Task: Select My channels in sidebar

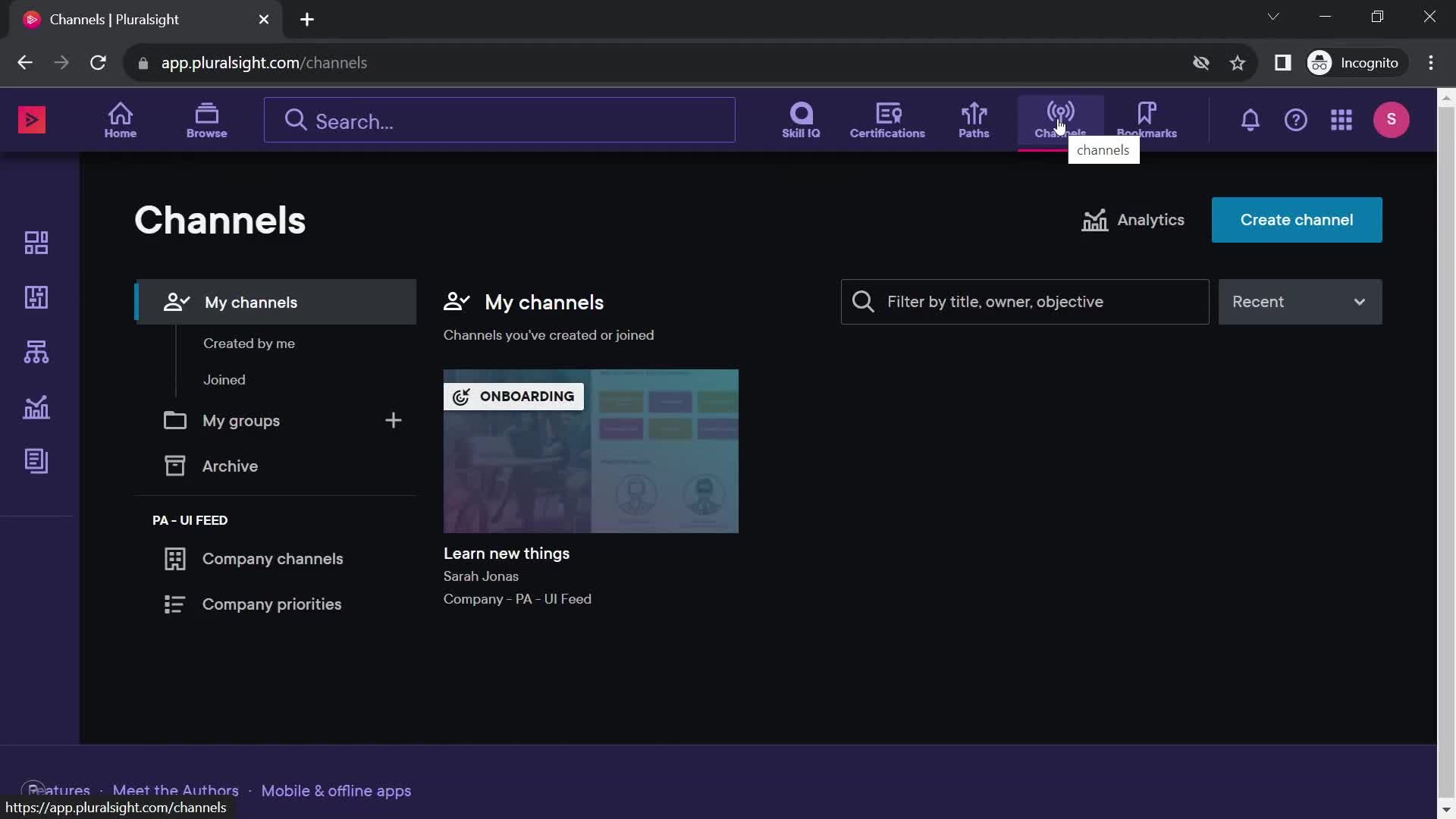Action: (x=276, y=302)
